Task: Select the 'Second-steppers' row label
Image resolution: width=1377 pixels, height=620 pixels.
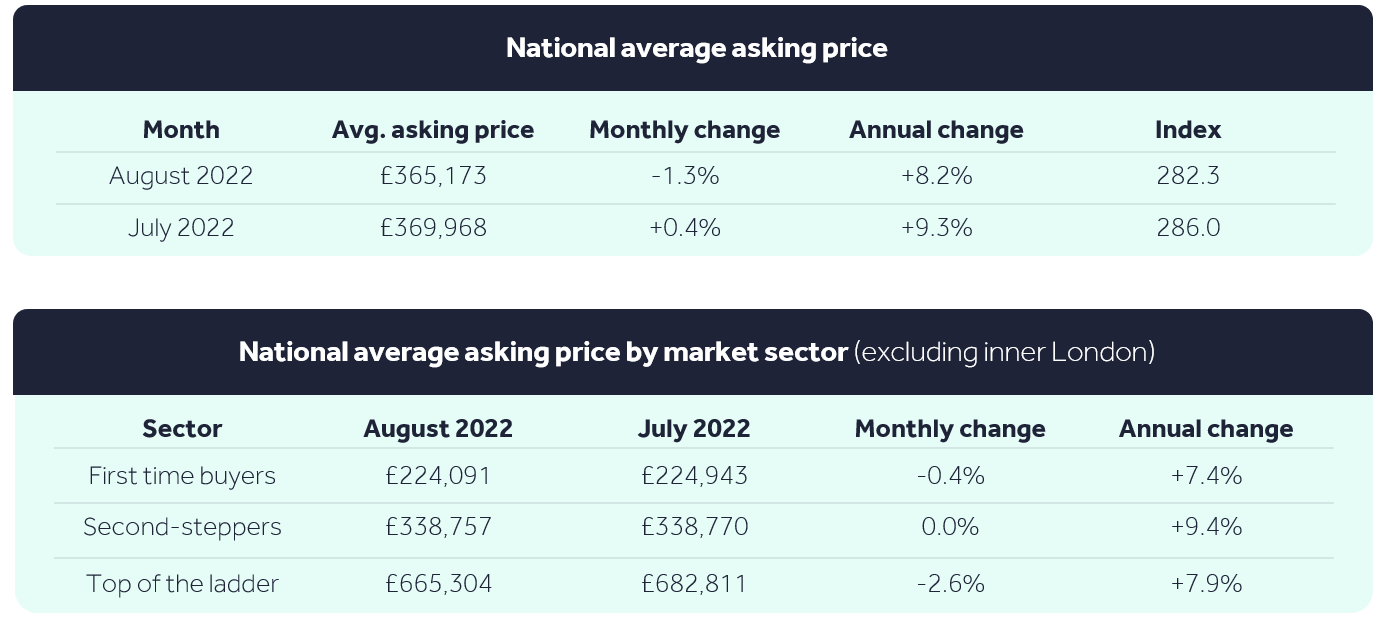Action: (182, 527)
